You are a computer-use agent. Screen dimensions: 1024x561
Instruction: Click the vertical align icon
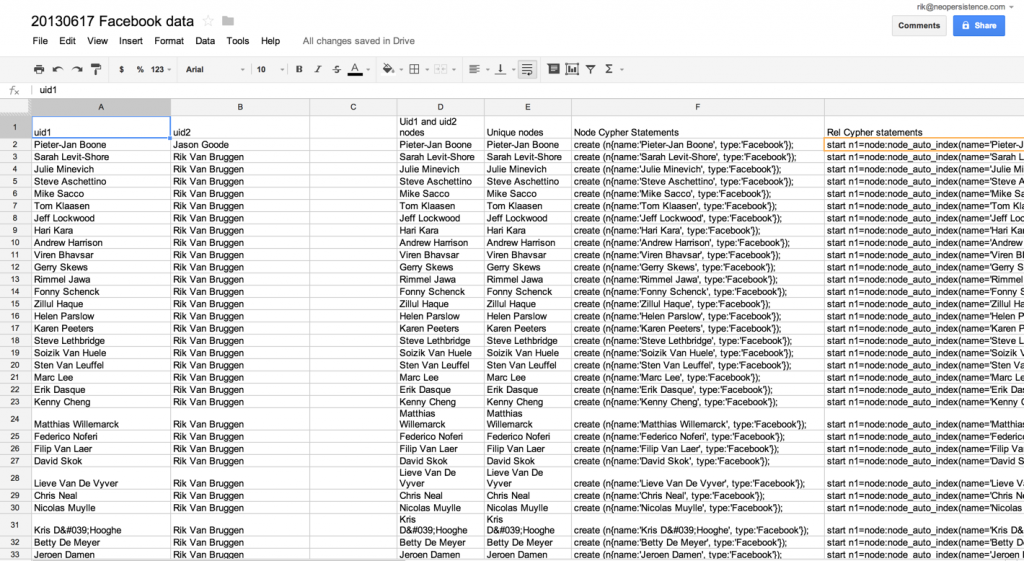coord(500,69)
